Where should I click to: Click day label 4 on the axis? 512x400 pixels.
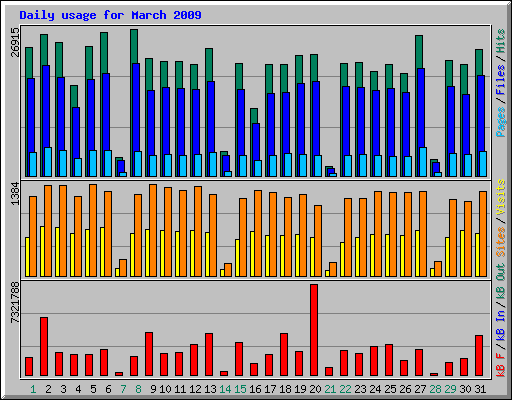(78, 389)
